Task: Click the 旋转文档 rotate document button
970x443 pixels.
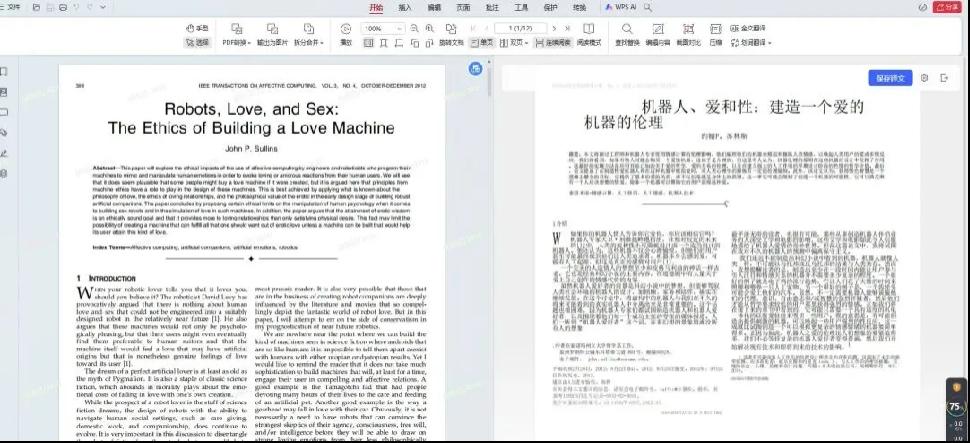Action: (x=451, y=35)
